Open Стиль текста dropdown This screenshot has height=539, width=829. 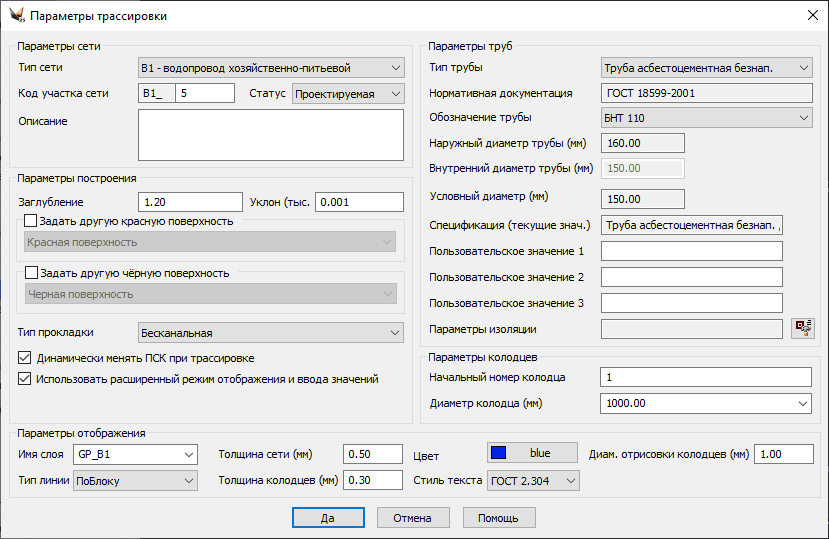click(x=533, y=481)
